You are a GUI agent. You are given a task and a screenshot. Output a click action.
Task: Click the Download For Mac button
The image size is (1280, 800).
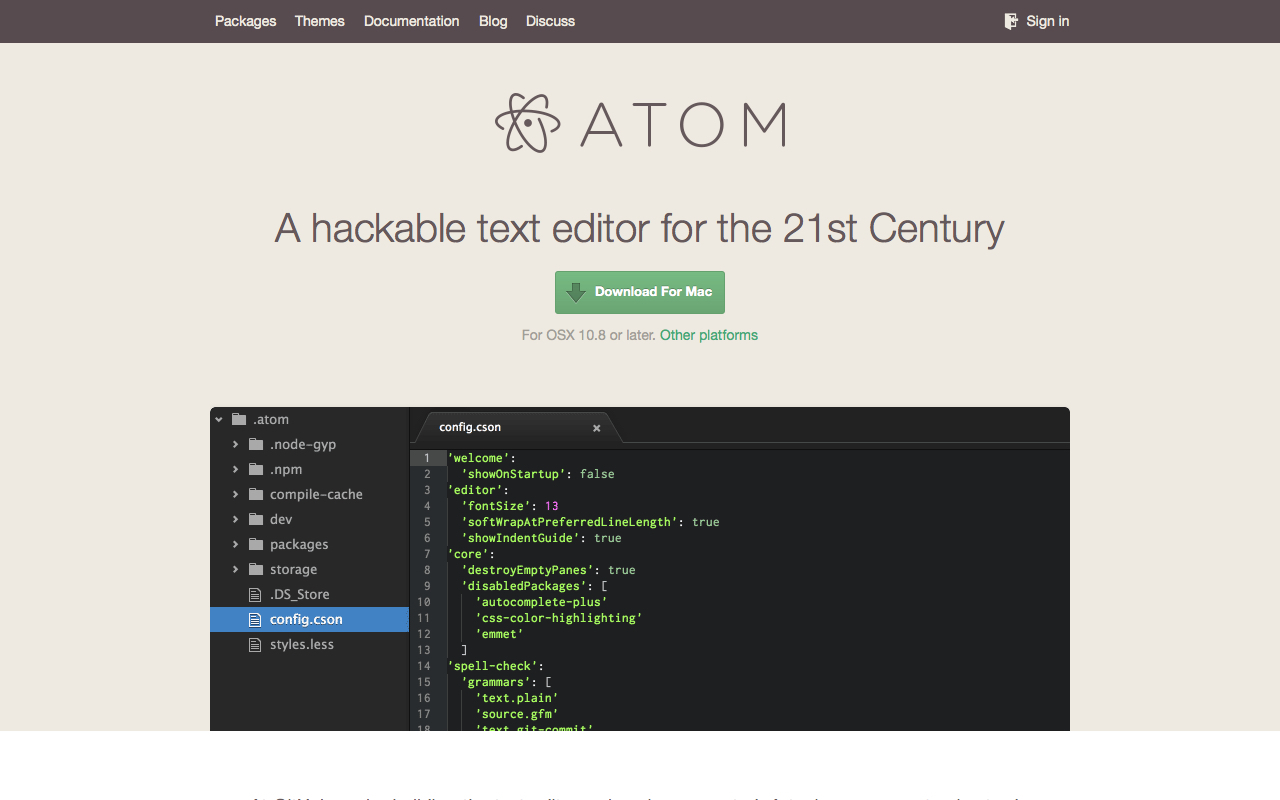(x=640, y=292)
